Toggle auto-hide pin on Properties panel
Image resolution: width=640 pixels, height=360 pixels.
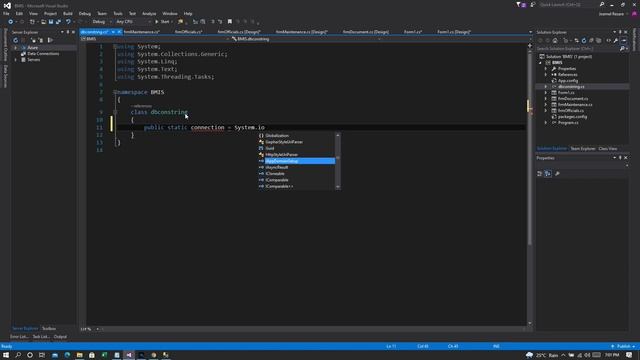[620, 158]
